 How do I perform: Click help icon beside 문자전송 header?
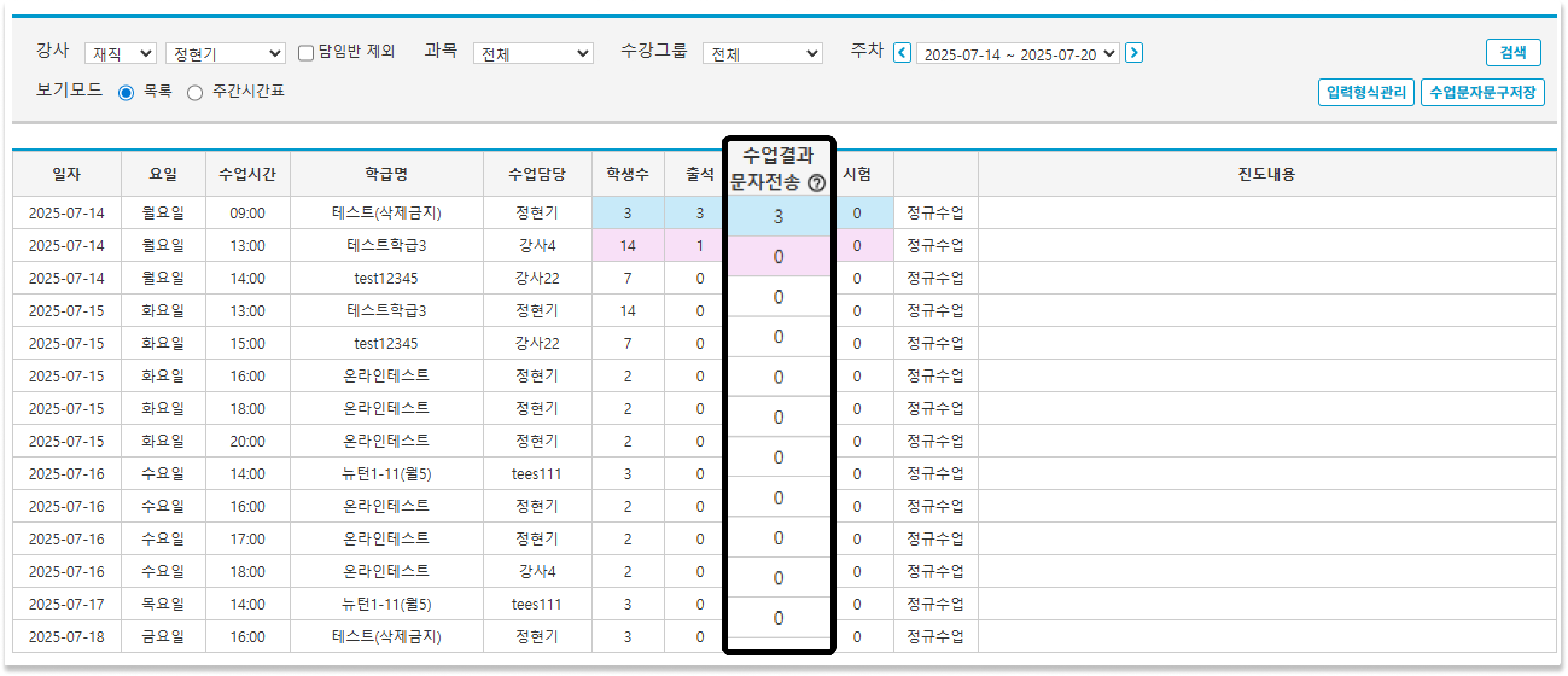click(817, 182)
